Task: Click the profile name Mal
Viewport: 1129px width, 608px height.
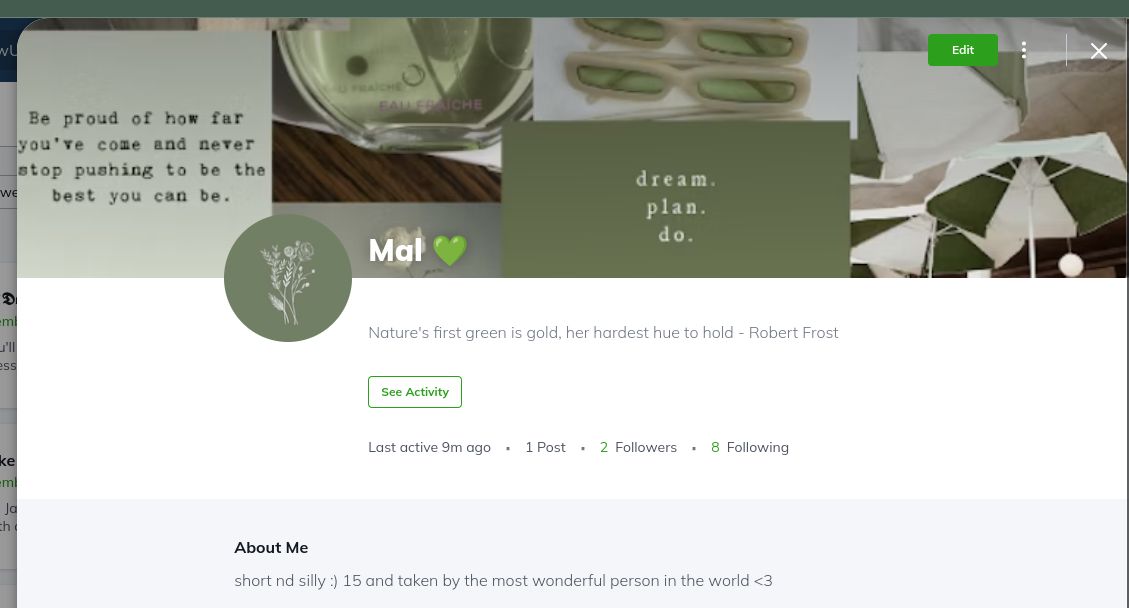Action: point(395,250)
